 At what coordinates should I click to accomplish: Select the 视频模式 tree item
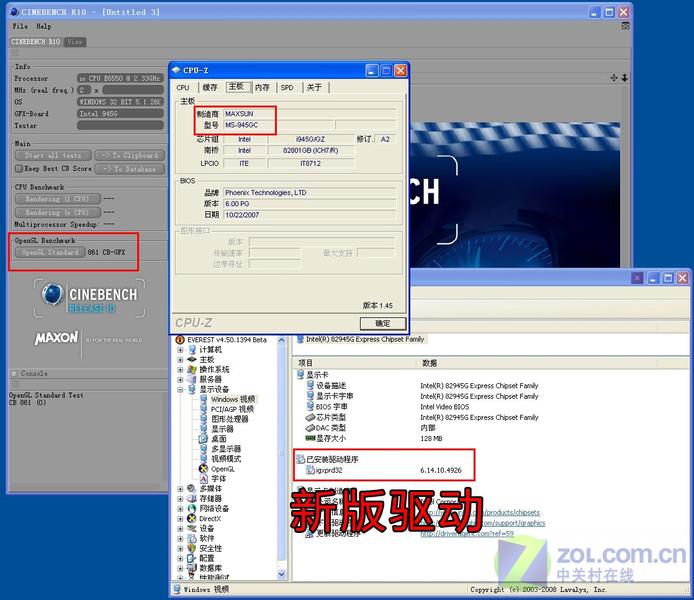(226, 459)
